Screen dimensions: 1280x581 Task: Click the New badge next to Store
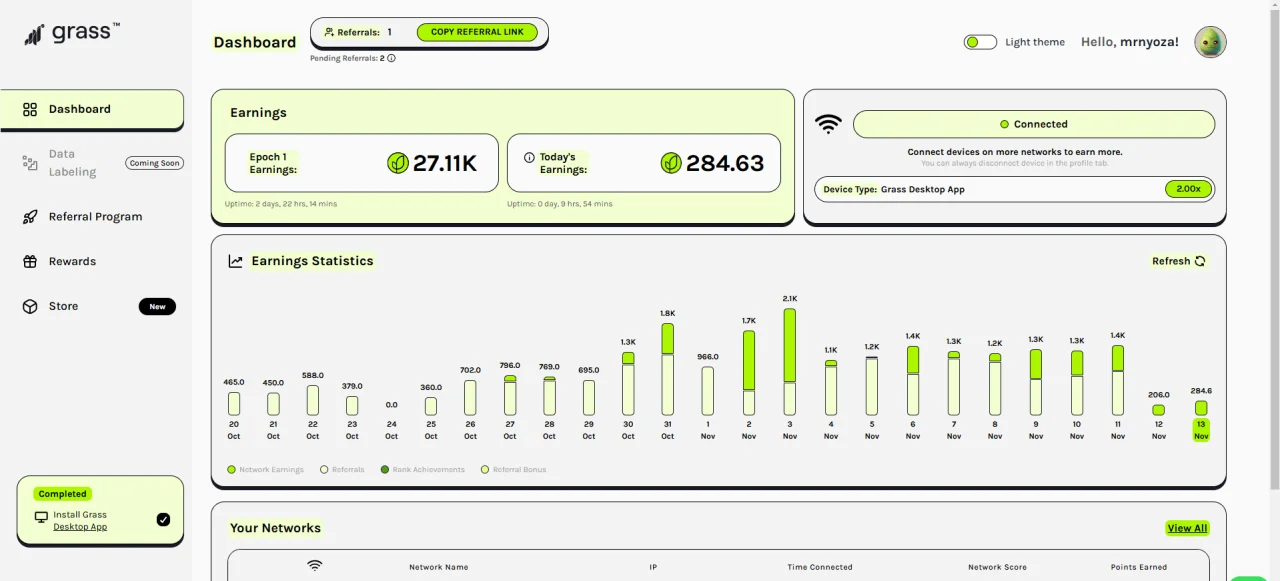click(x=157, y=307)
